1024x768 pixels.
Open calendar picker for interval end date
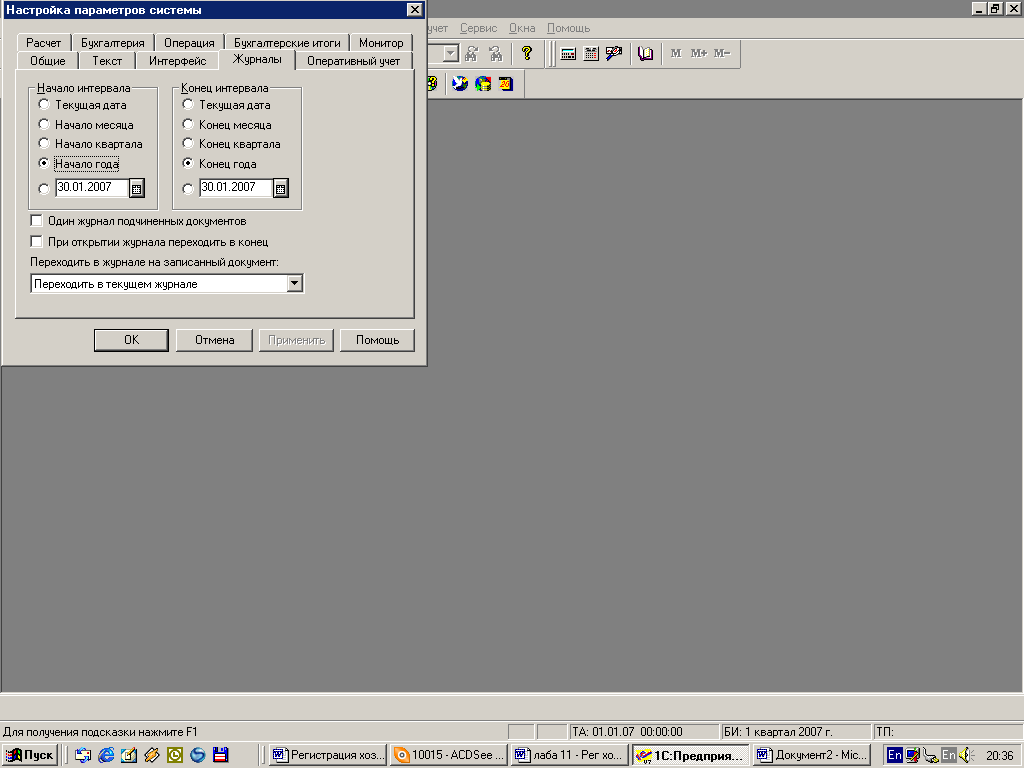(280, 189)
